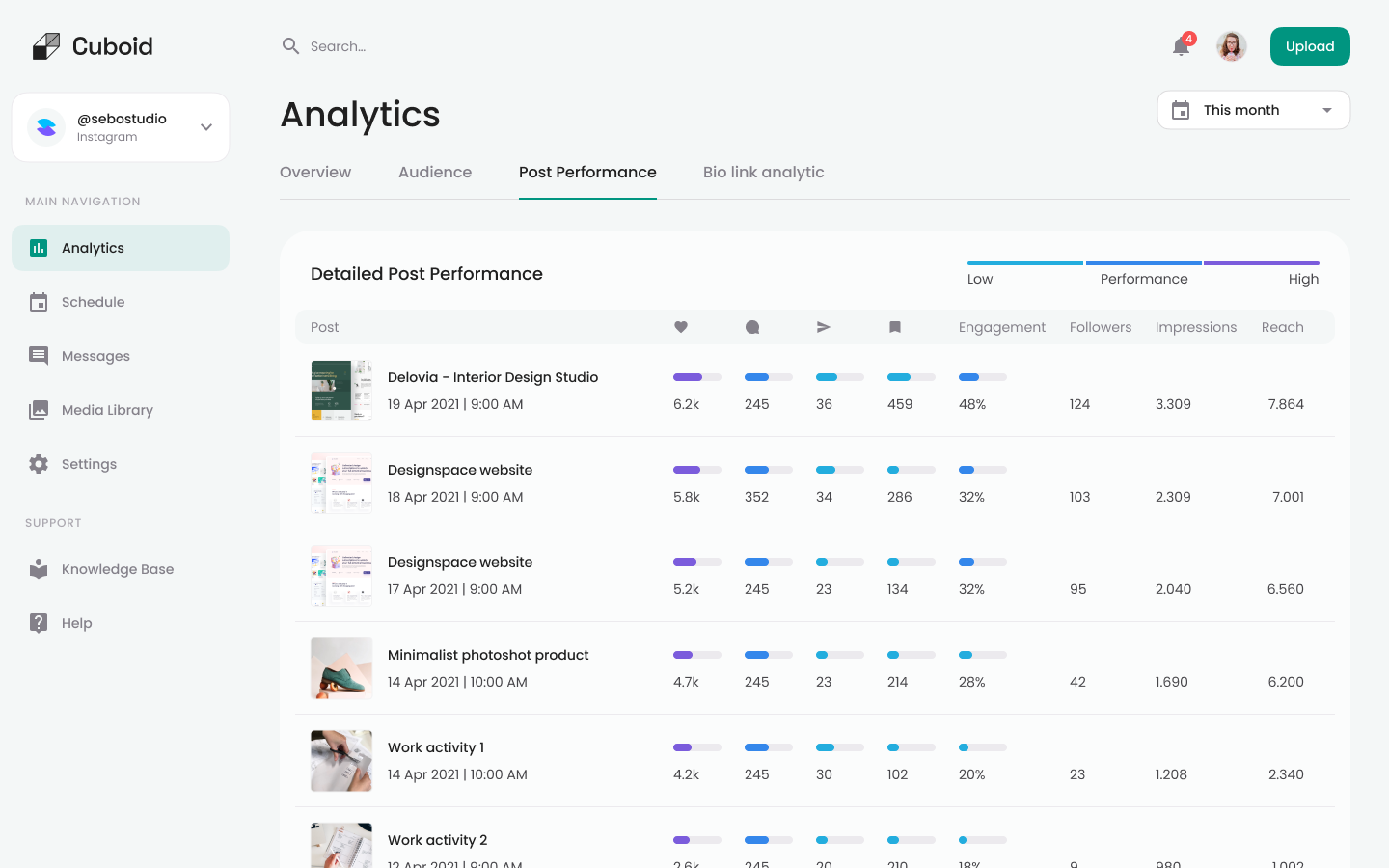This screenshot has width=1389, height=868.
Task: Switch to the Audience tab
Action: click(x=434, y=172)
